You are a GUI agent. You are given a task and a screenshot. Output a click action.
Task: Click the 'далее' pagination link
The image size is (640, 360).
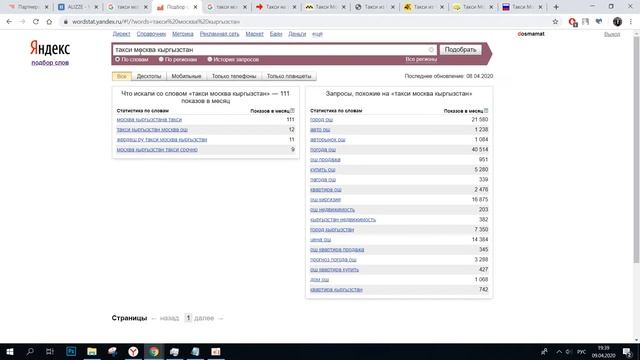click(204, 318)
